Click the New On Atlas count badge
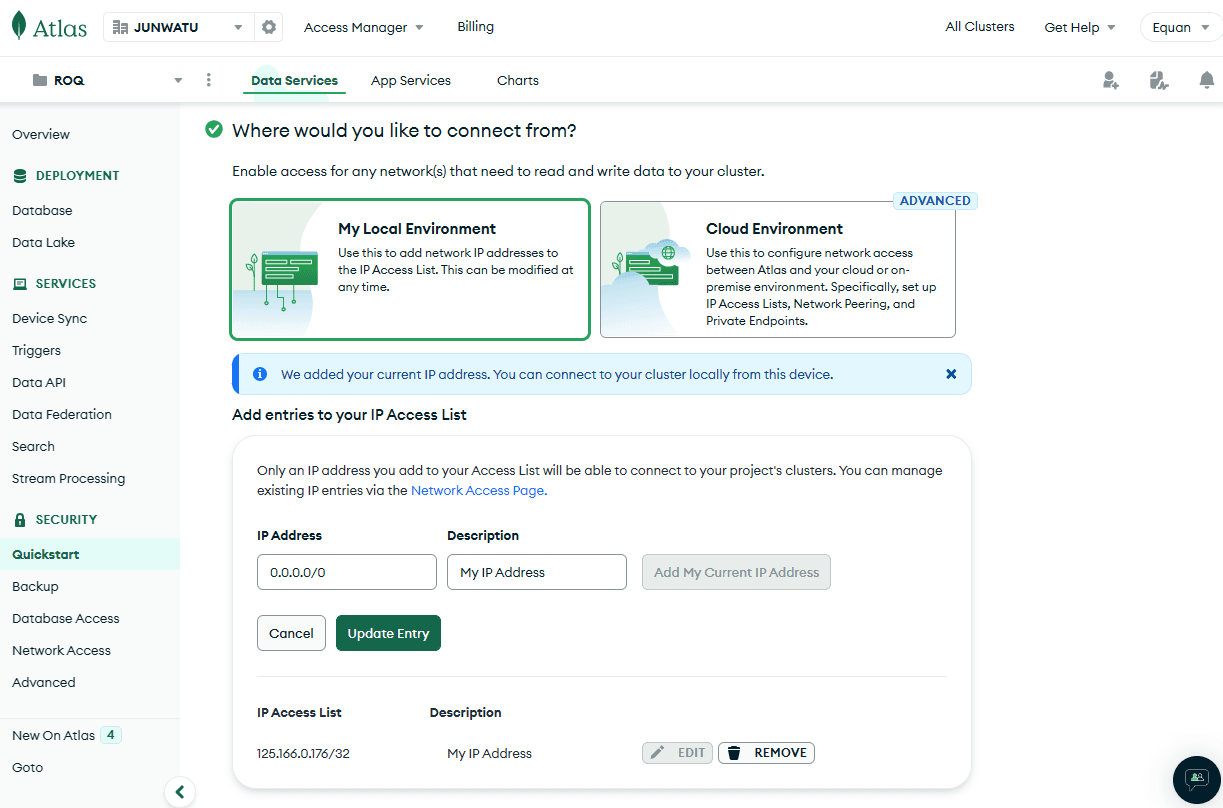The width and height of the screenshot is (1223, 808). click(112, 735)
